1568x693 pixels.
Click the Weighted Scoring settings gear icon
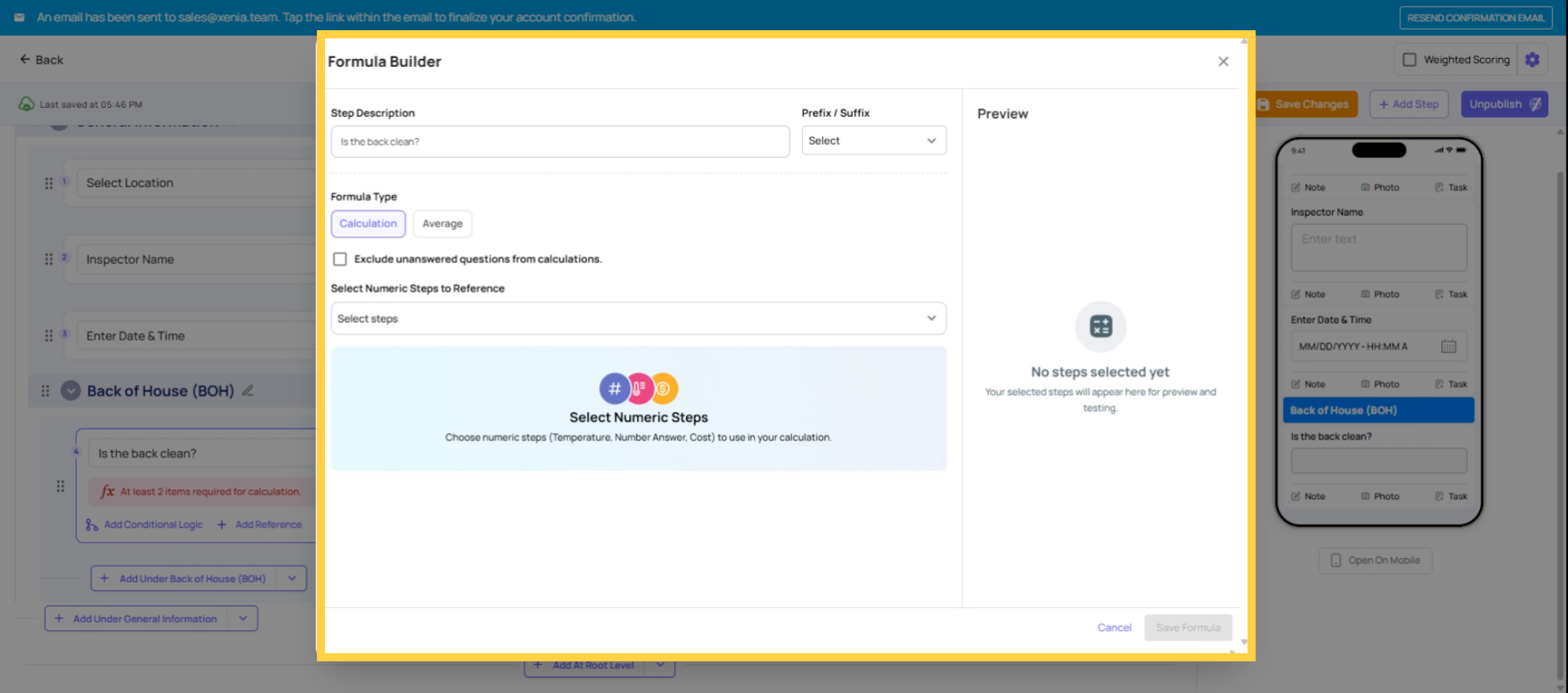(x=1532, y=60)
